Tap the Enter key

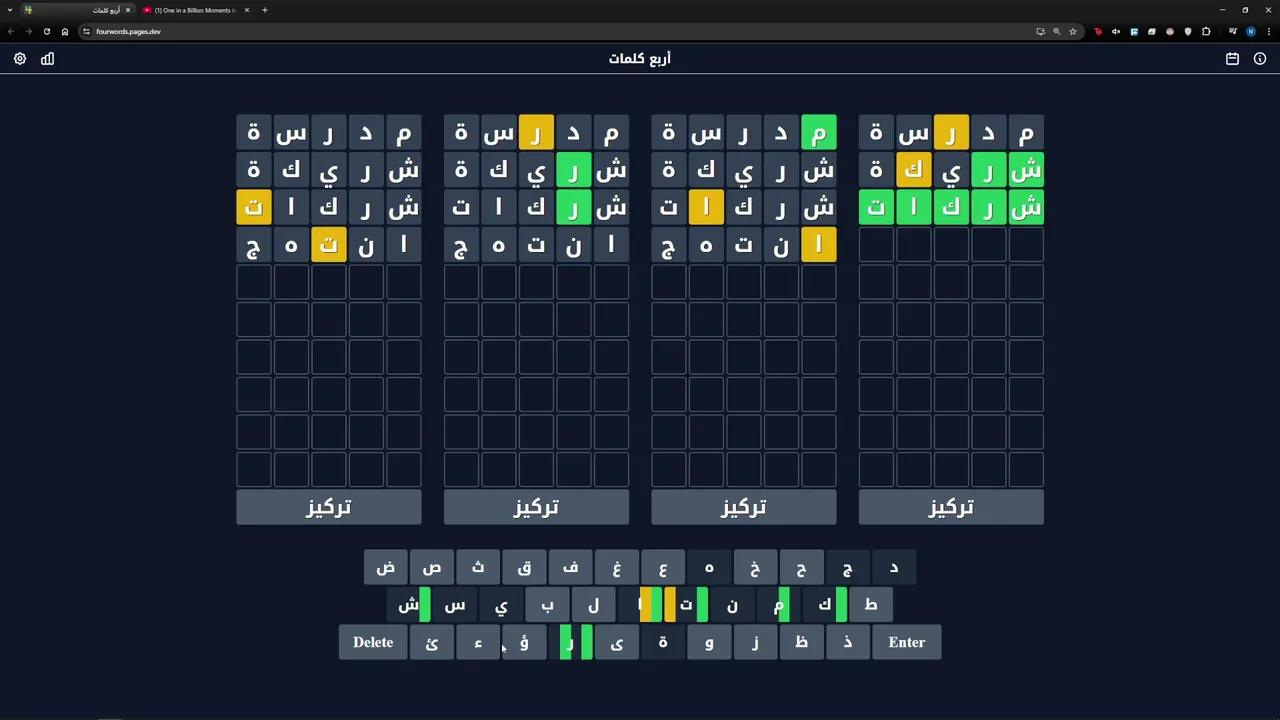907,642
